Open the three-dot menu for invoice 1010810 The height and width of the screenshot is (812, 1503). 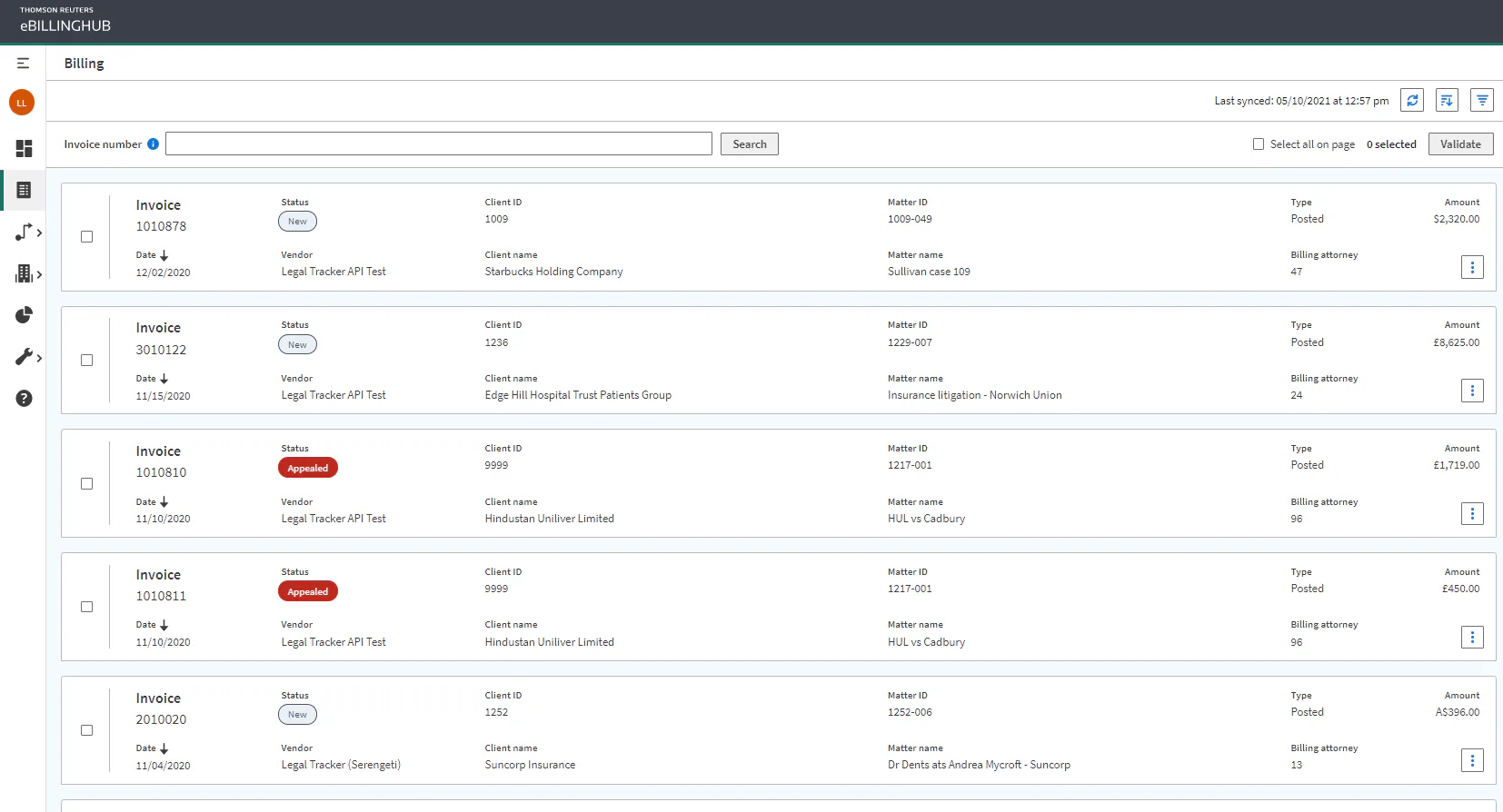(x=1472, y=514)
